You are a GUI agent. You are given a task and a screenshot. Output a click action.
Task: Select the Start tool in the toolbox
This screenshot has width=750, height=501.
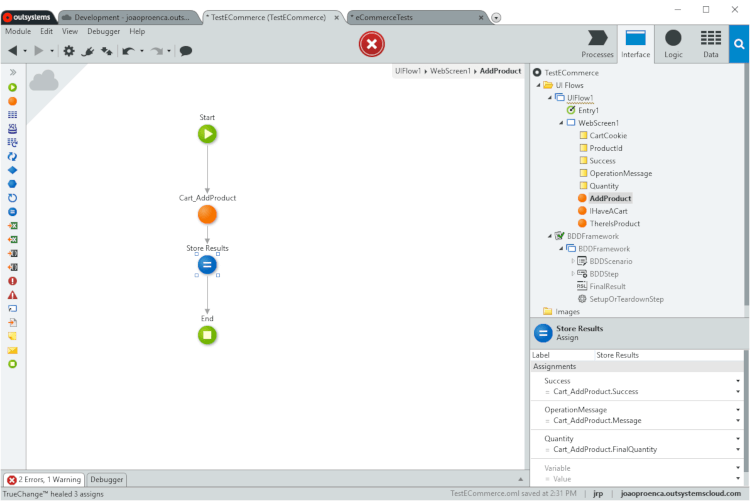coord(12,88)
